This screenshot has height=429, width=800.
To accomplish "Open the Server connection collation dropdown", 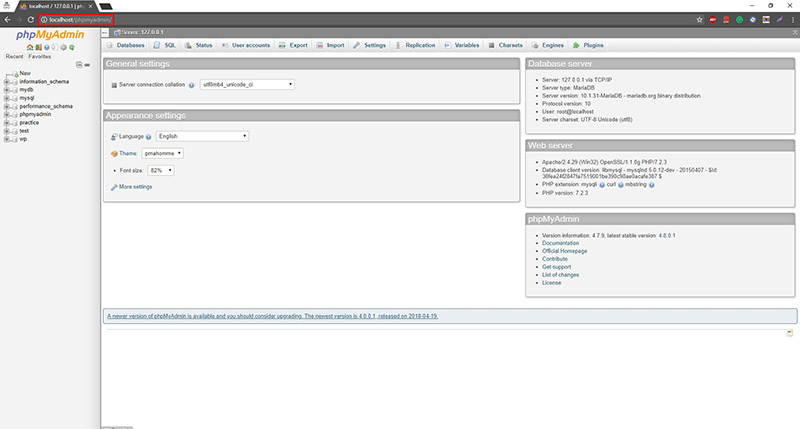I will click(247, 85).
